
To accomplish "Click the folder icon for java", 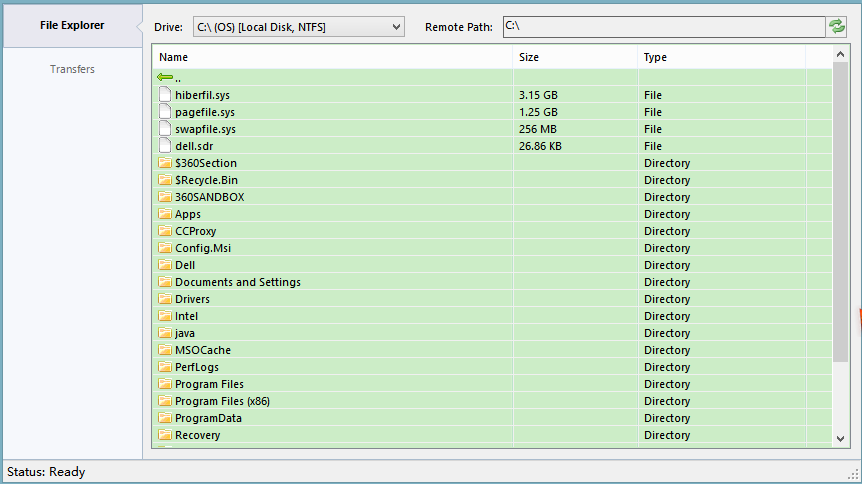I will coord(164,333).
